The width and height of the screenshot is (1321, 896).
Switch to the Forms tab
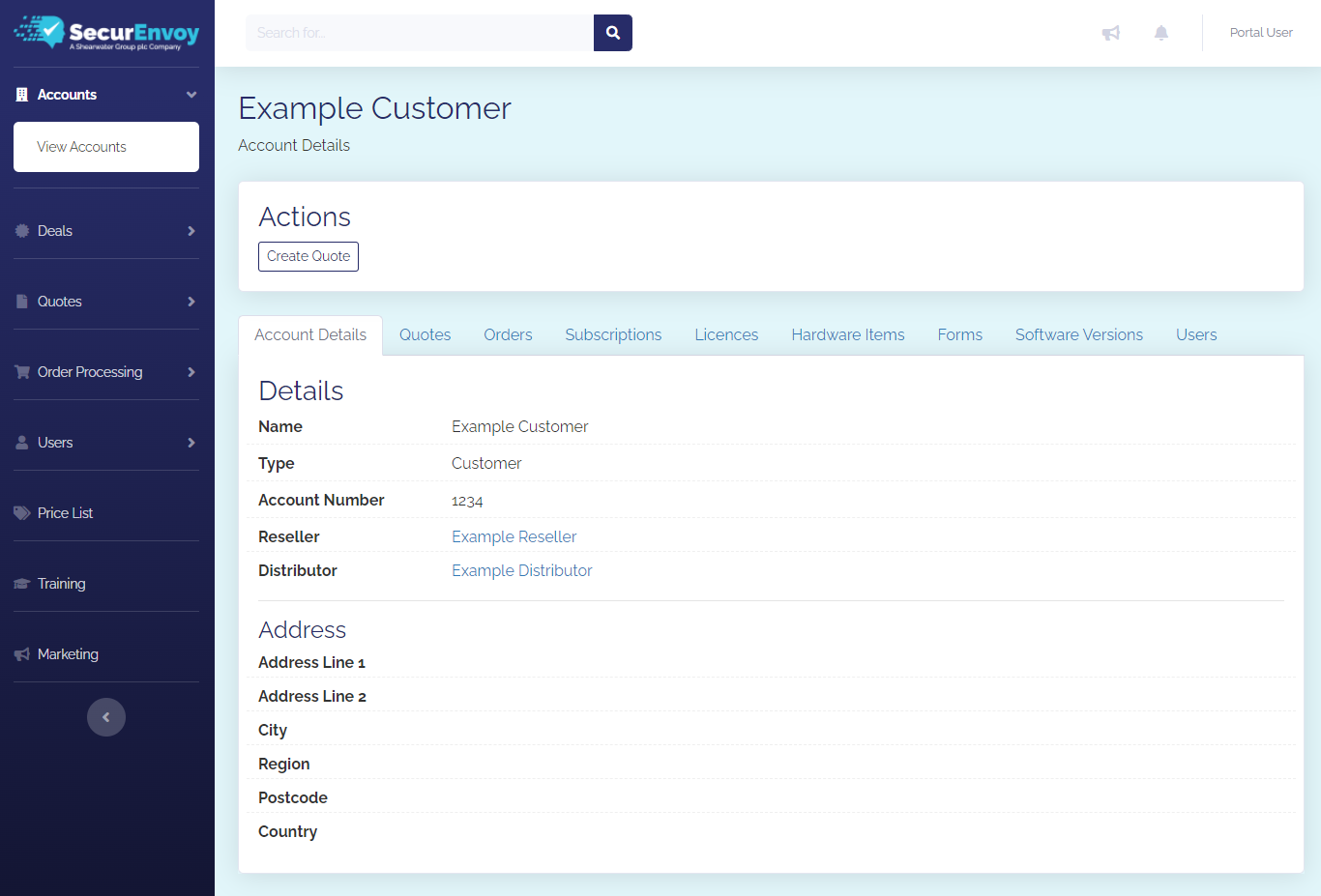coord(960,335)
